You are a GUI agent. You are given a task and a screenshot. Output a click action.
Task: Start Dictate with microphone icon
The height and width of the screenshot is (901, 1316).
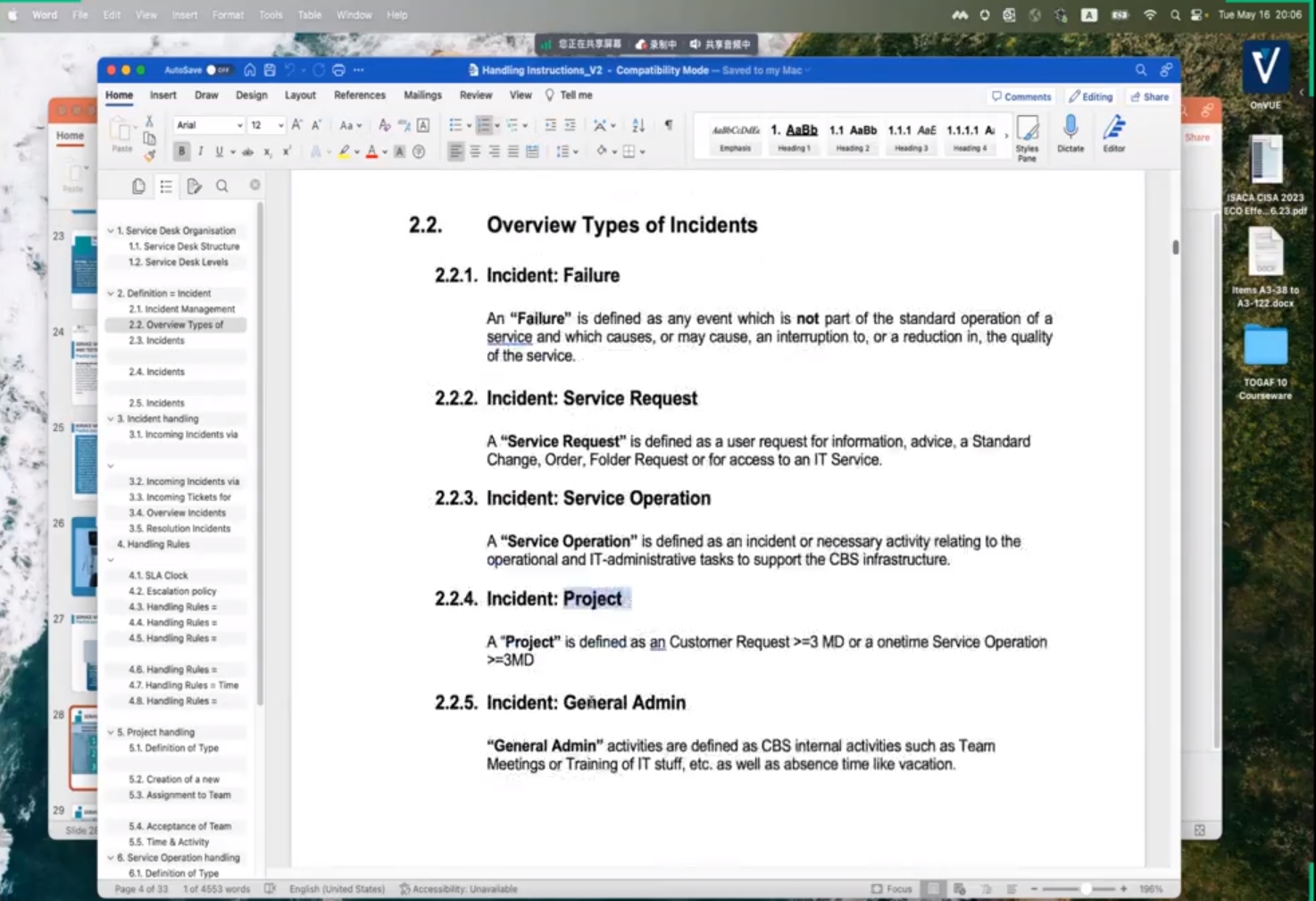point(1070,134)
